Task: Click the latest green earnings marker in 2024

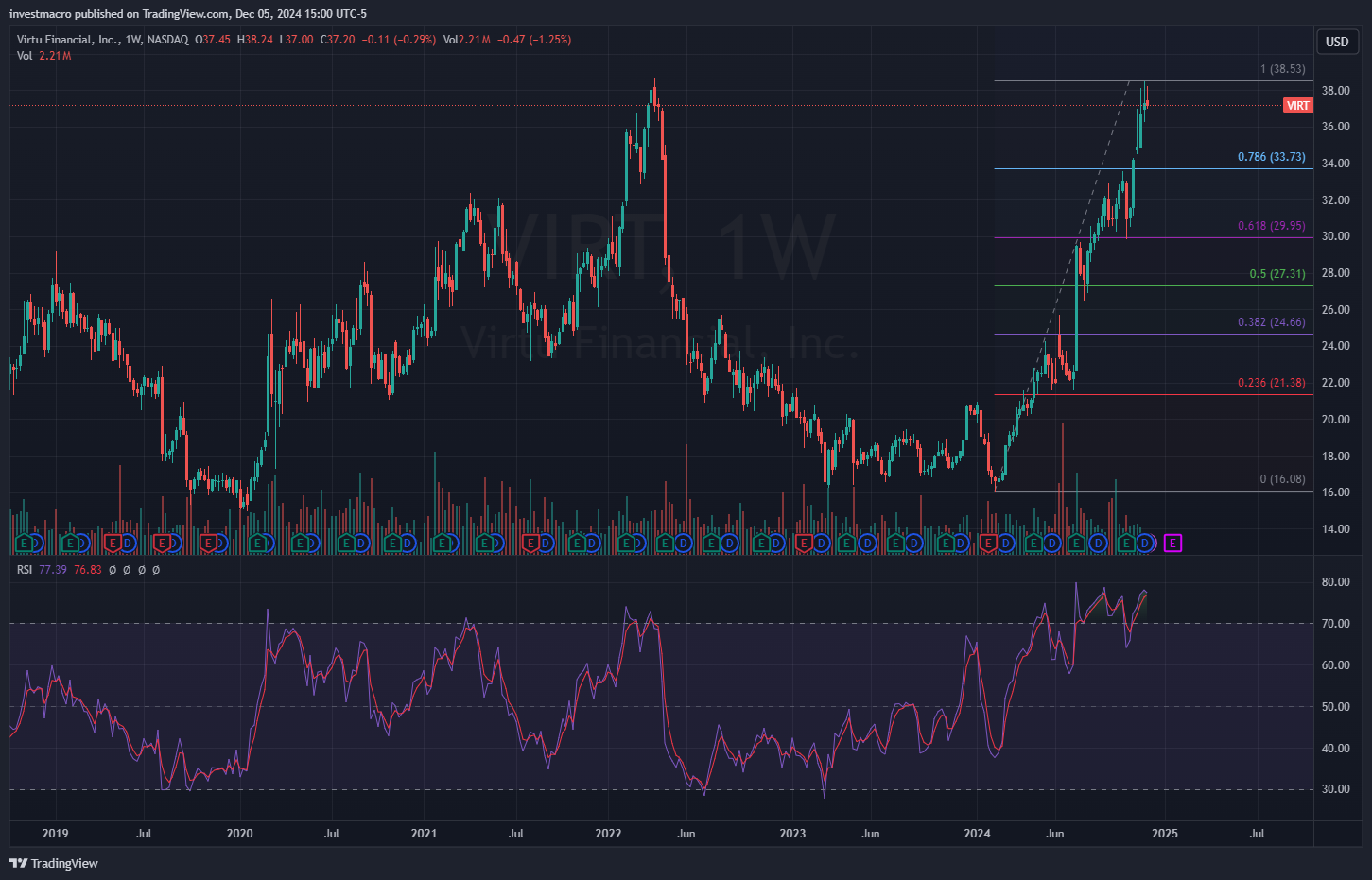Action: pyautogui.click(x=1126, y=543)
